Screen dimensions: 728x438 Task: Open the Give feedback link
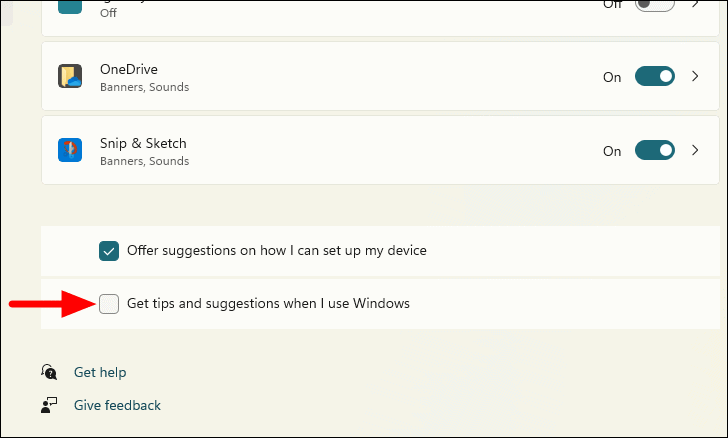pyautogui.click(x=117, y=405)
